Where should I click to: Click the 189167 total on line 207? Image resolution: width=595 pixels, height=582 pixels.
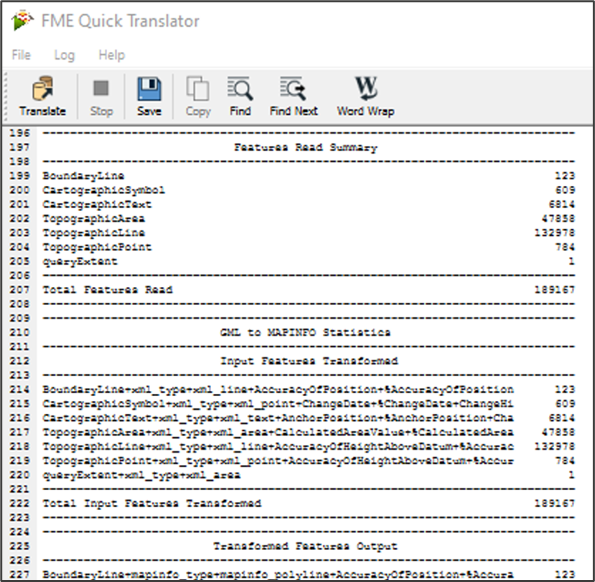(x=554, y=290)
